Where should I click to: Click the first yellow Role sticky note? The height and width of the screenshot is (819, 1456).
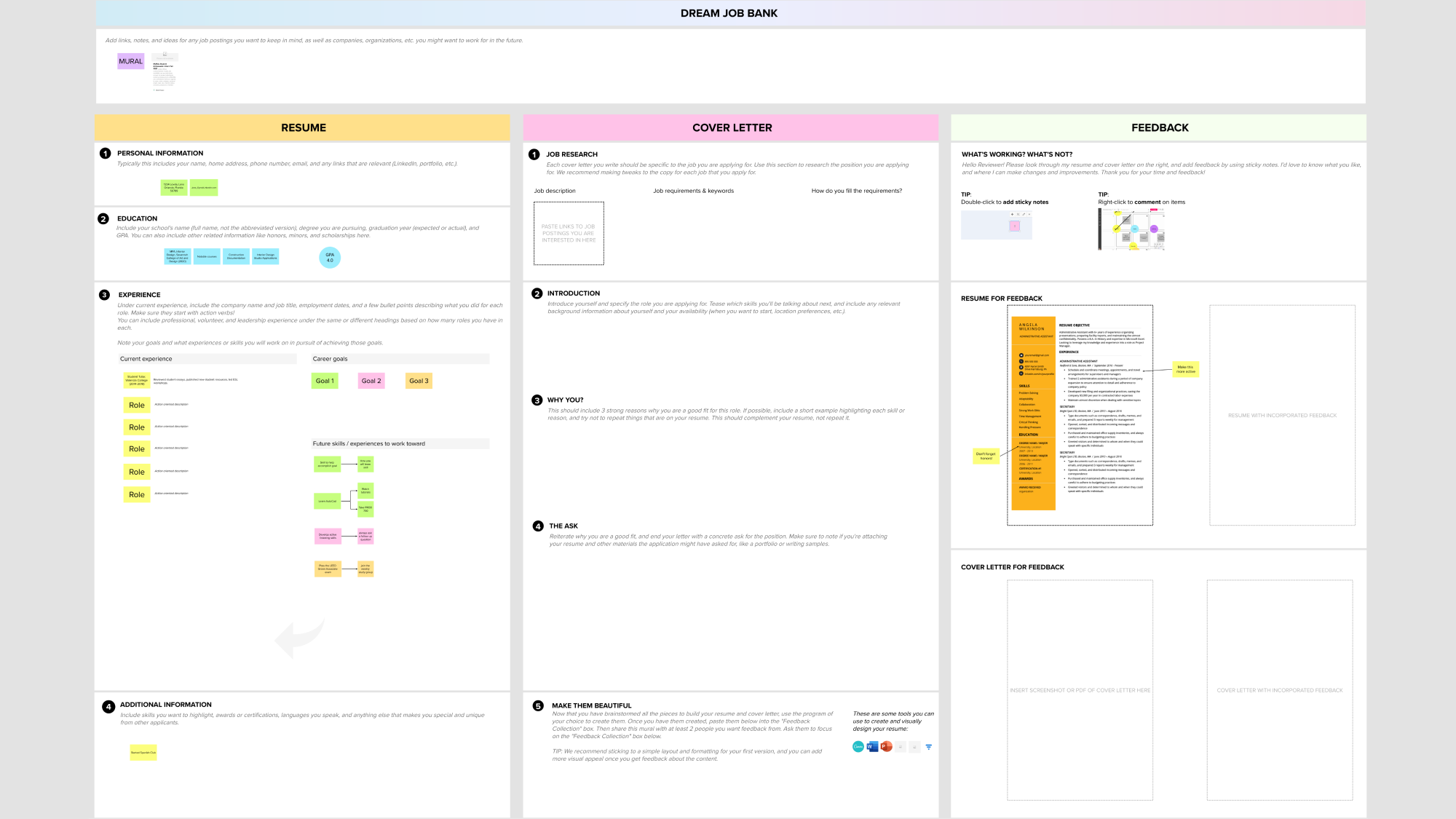[137, 405]
